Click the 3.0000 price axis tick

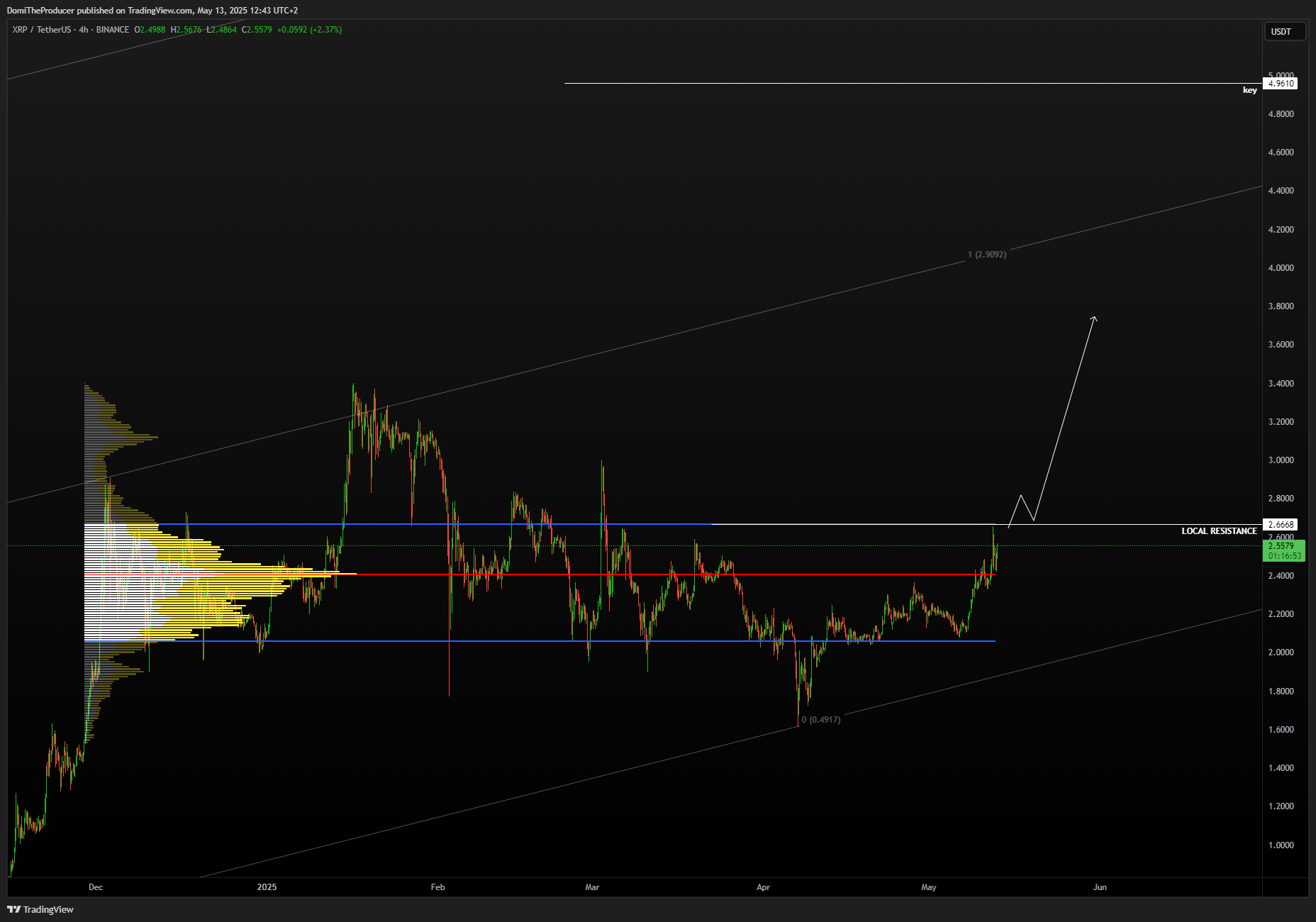pyautogui.click(x=1281, y=460)
